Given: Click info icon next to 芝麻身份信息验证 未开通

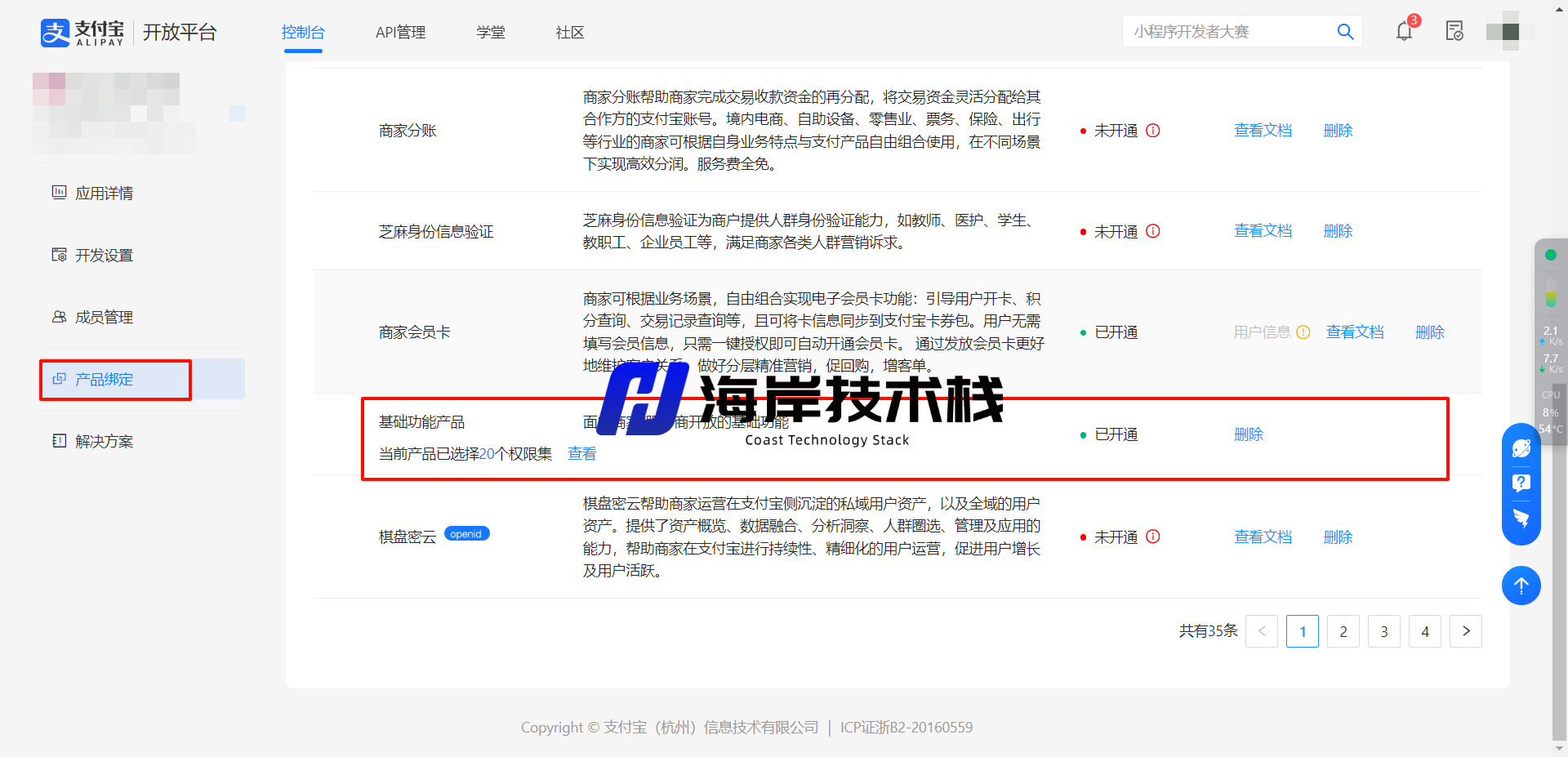Looking at the screenshot, I should pos(1152,231).
